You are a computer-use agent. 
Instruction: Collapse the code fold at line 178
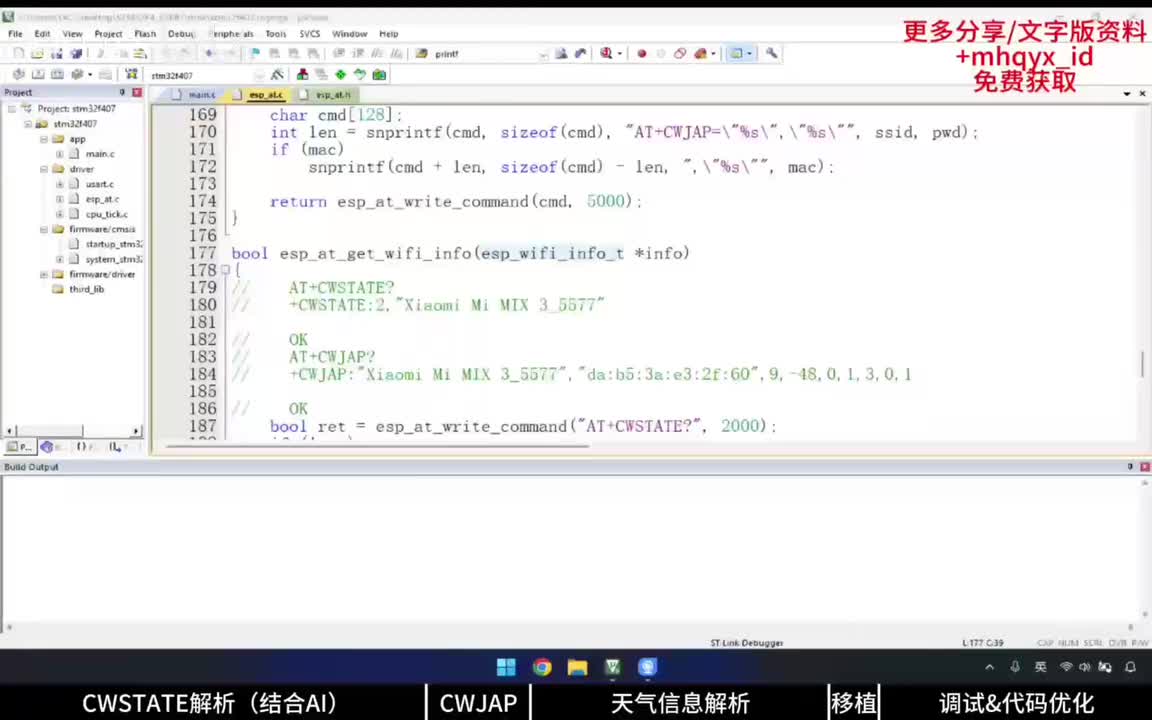pyautogui.click(x=226, y=270)
